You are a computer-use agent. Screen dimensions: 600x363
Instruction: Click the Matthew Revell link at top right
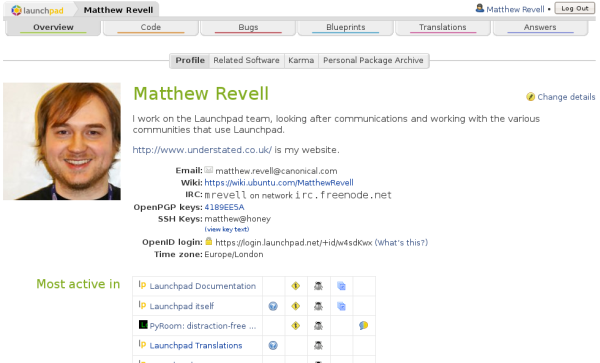[x=515, y=9]
